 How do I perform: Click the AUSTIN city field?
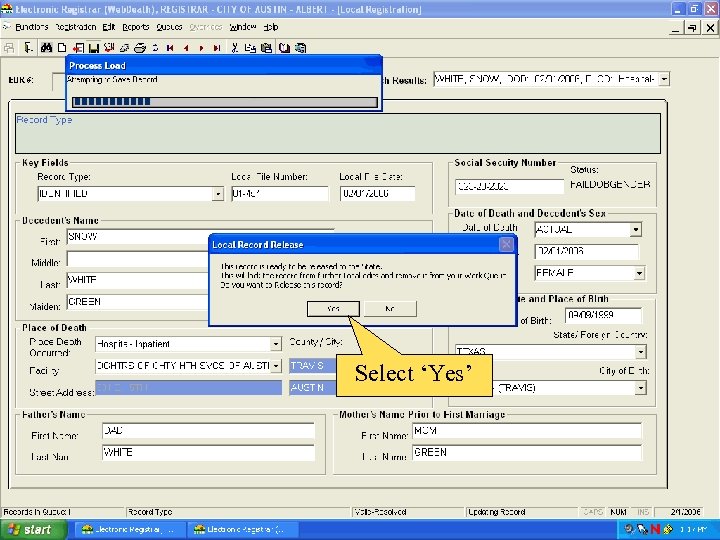[313, 388]
